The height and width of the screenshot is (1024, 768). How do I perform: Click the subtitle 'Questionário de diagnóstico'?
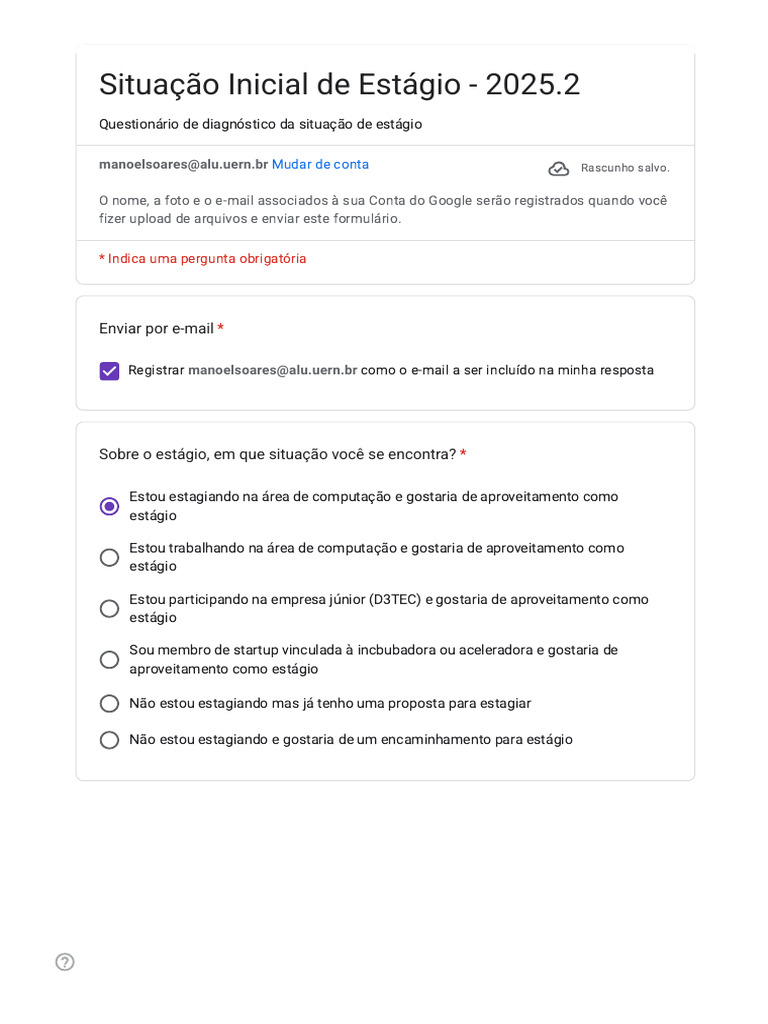point(261,124)
